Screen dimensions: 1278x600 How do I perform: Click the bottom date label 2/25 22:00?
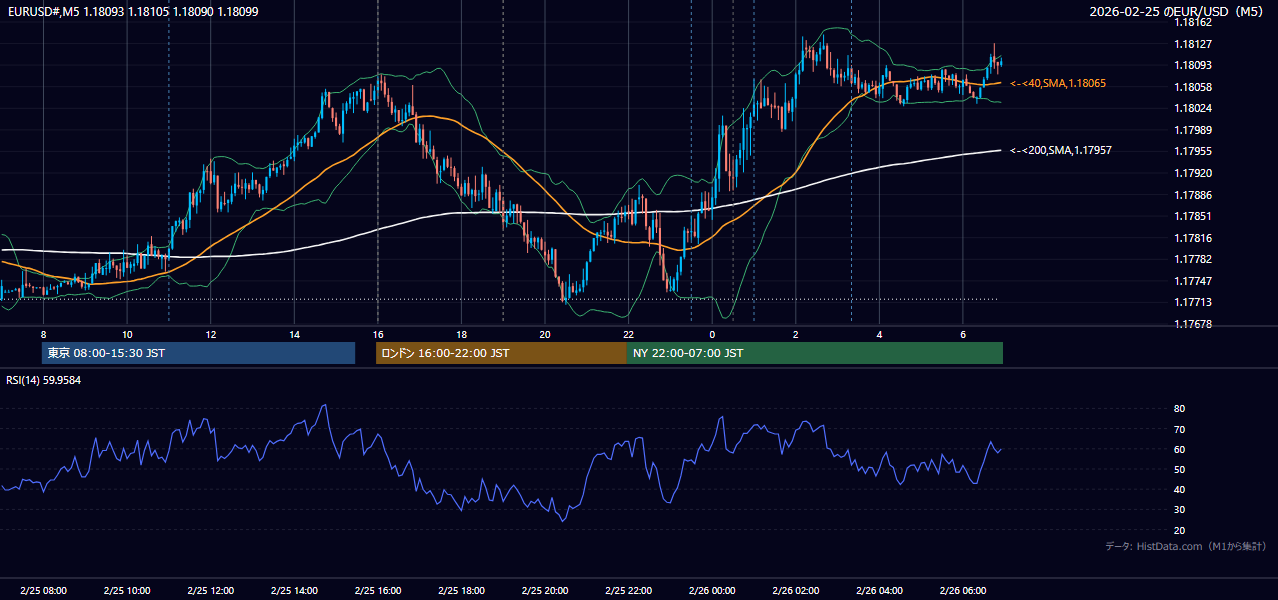628,590
